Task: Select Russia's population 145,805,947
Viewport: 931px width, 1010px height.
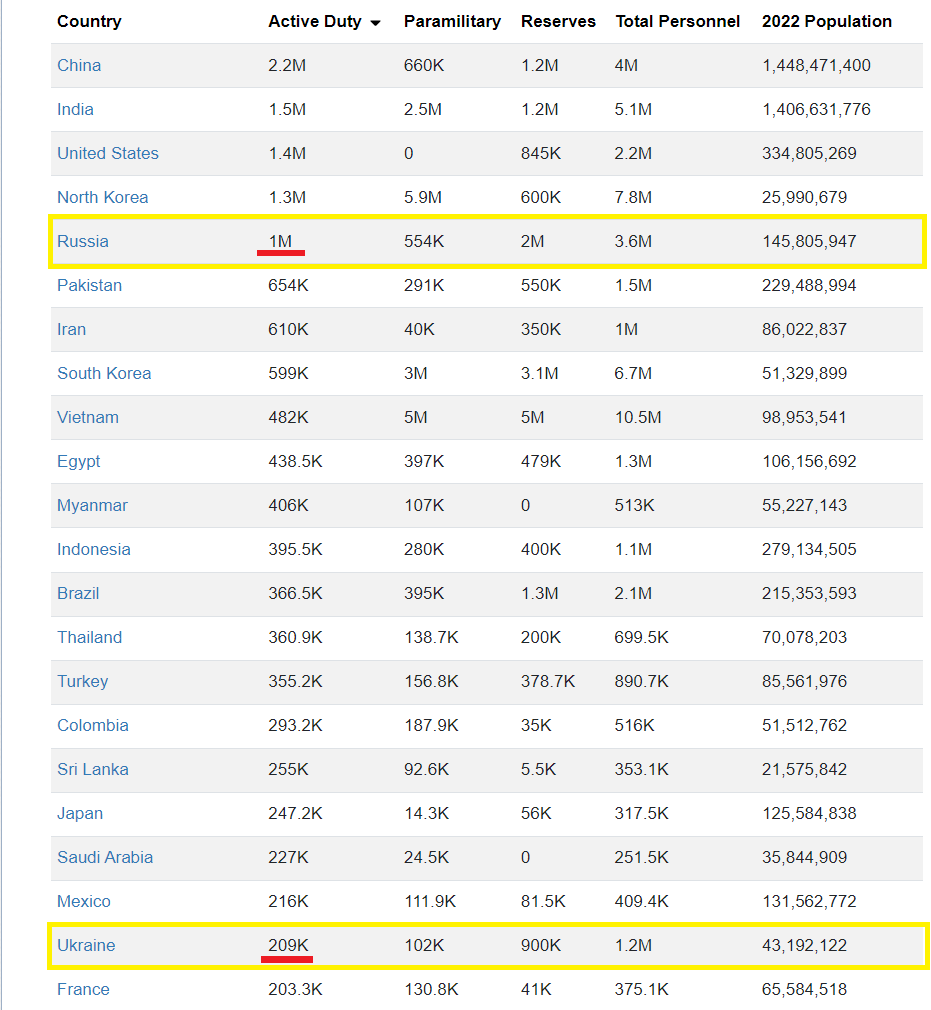Action: tap(809, 242)
